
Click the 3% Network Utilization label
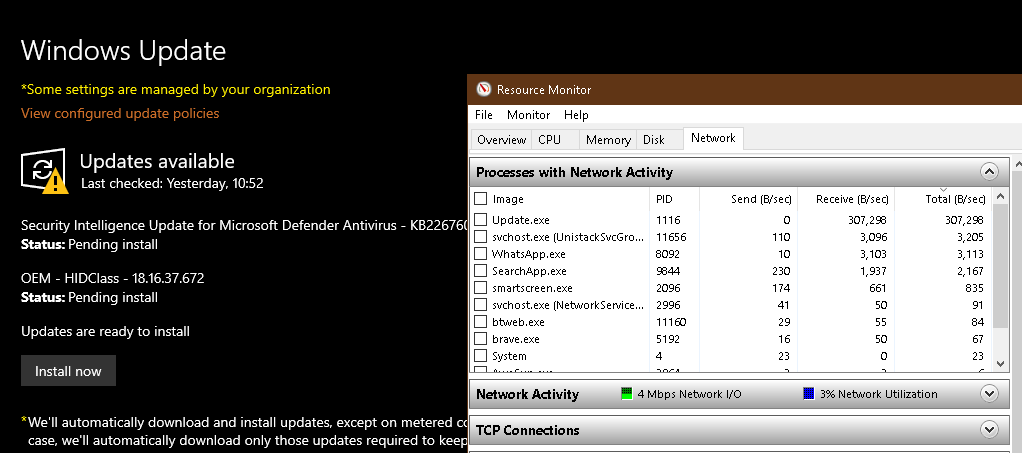(x=879, y=394)
